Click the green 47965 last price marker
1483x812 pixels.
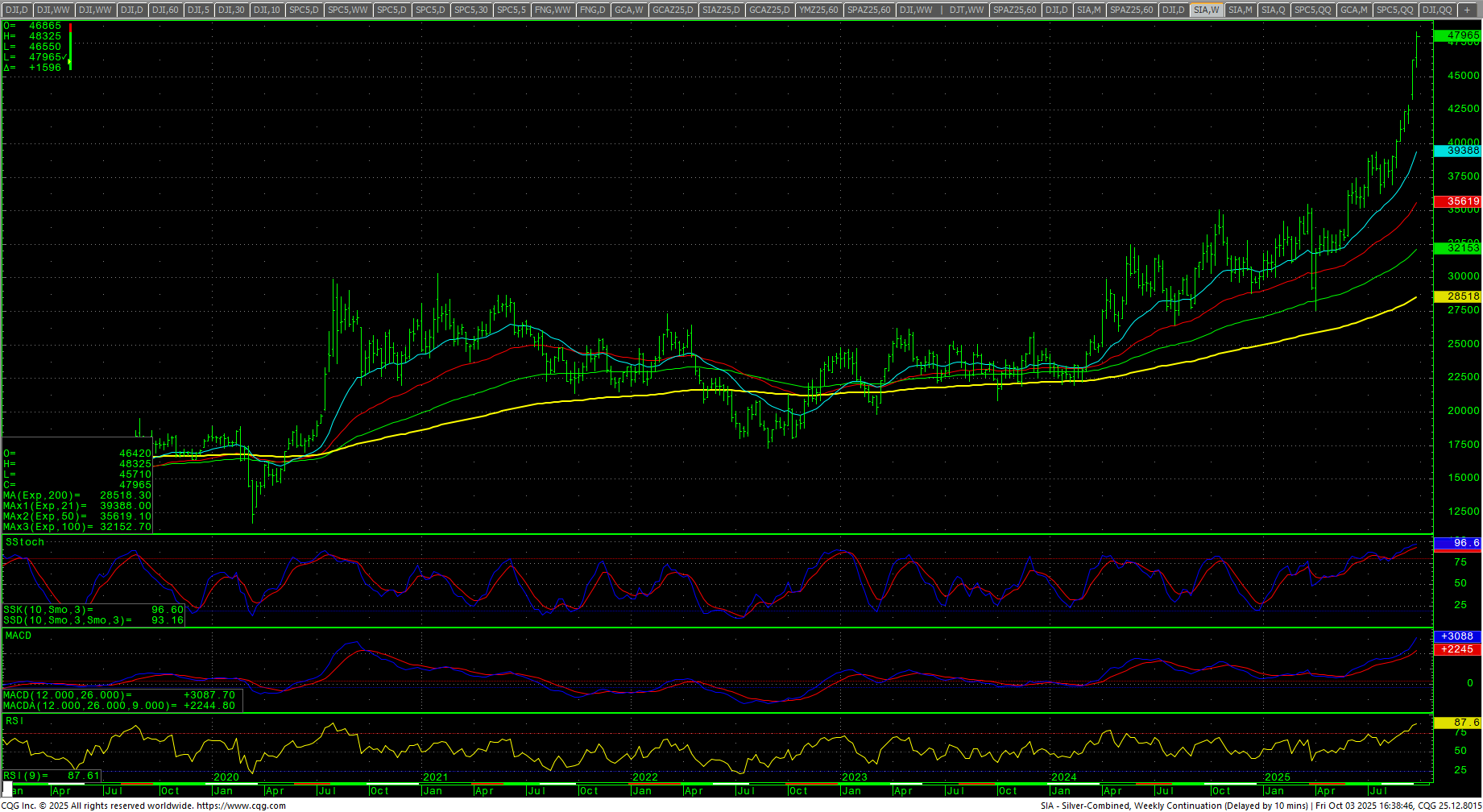(x=1457, y=35)
